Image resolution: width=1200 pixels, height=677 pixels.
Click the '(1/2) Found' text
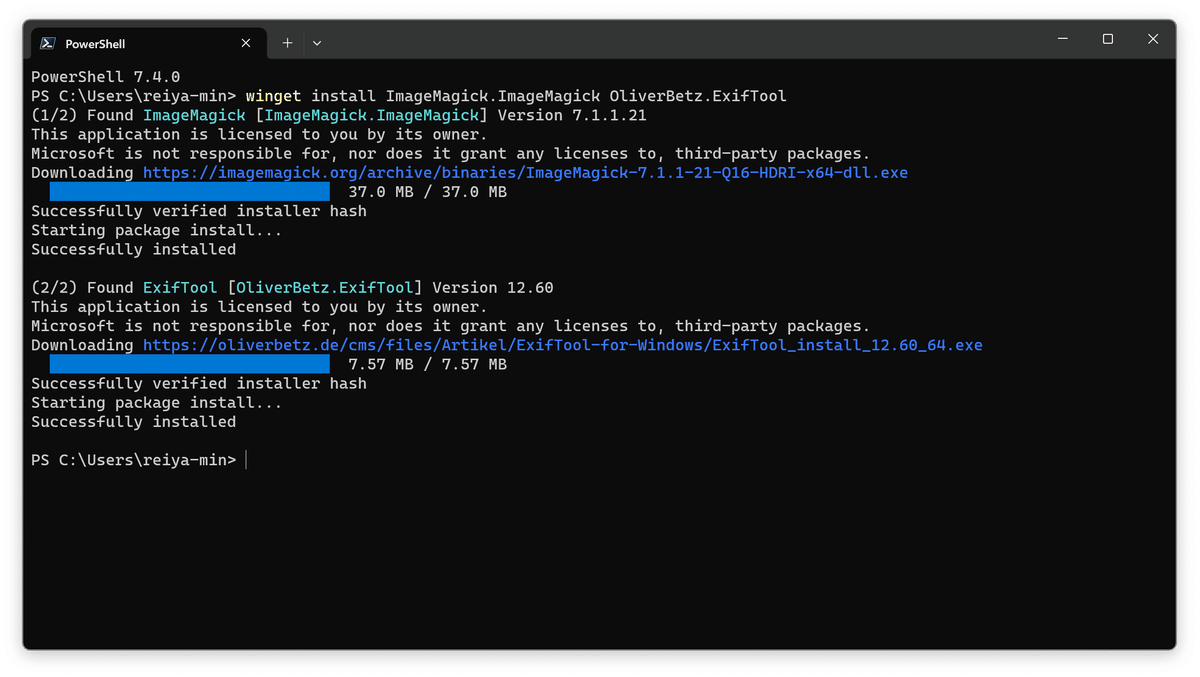pyautogui.click(x=82, y=115)
